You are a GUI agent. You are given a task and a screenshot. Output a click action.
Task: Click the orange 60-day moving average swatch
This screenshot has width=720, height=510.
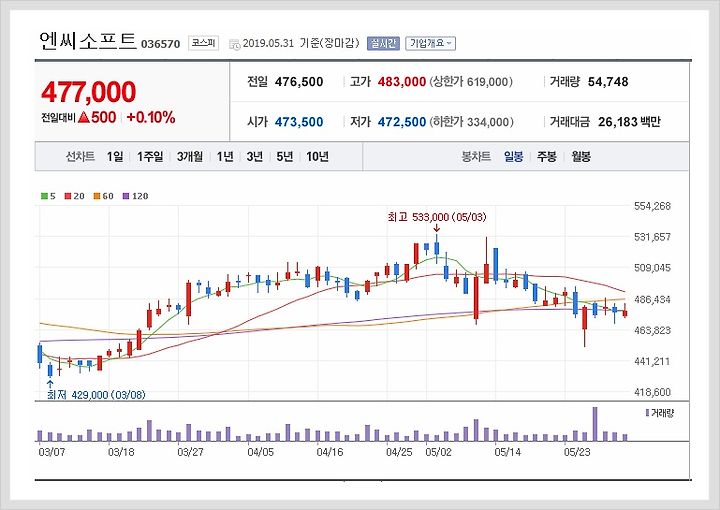coord(97,196)
